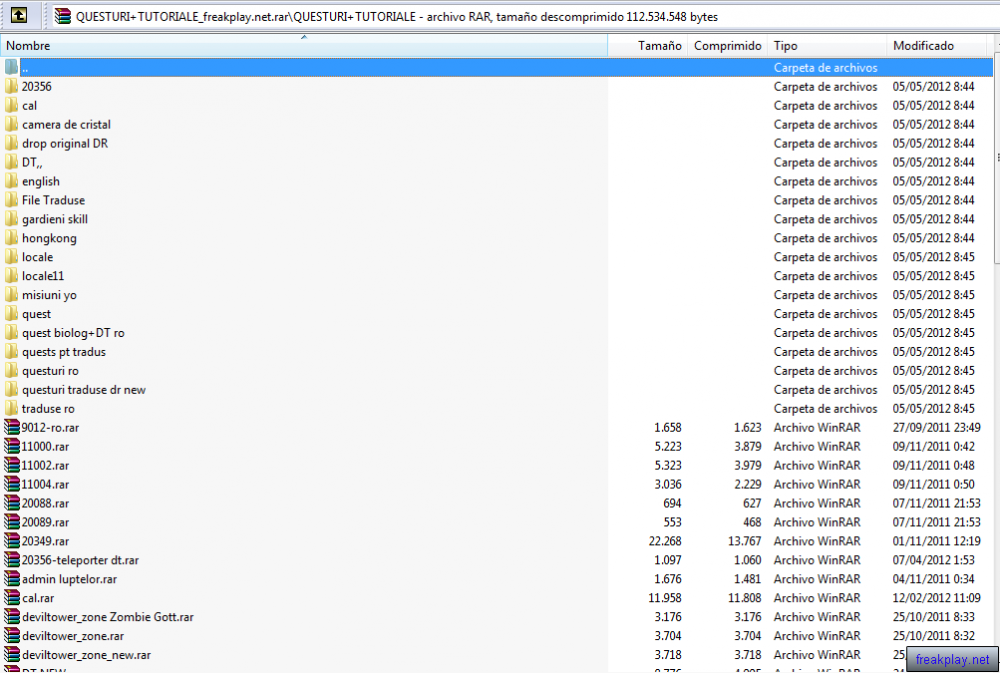Click the WinRAR icon beside admin luptelor.rar
This screenshot has width=1000, height=673.
pos(11,579)
